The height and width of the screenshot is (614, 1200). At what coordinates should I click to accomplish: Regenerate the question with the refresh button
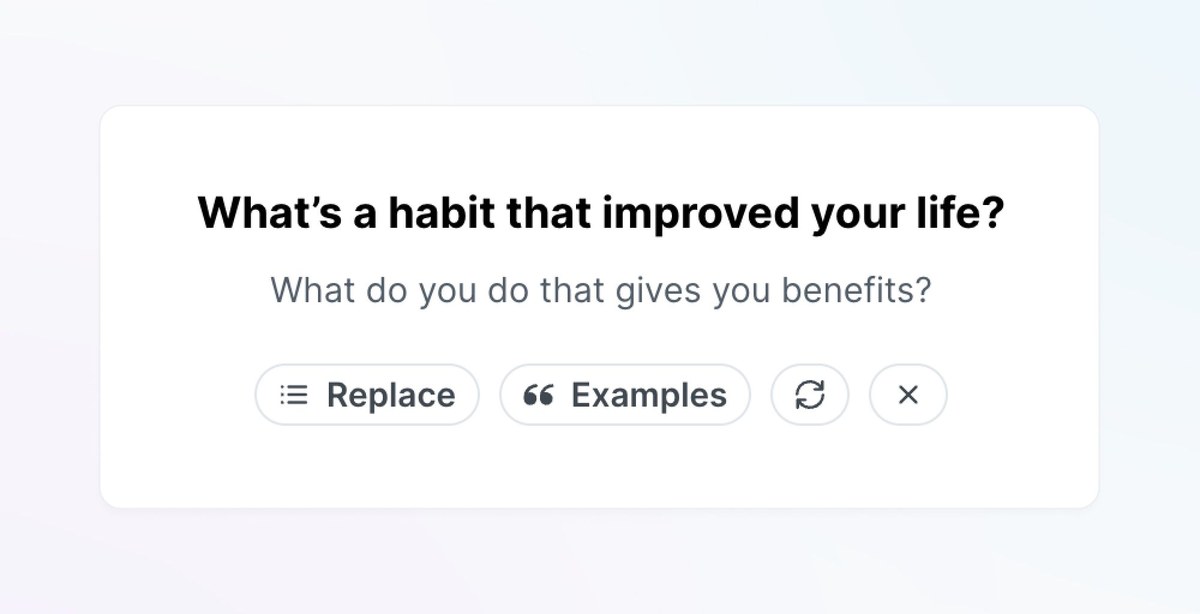click(x=810, y=395)
